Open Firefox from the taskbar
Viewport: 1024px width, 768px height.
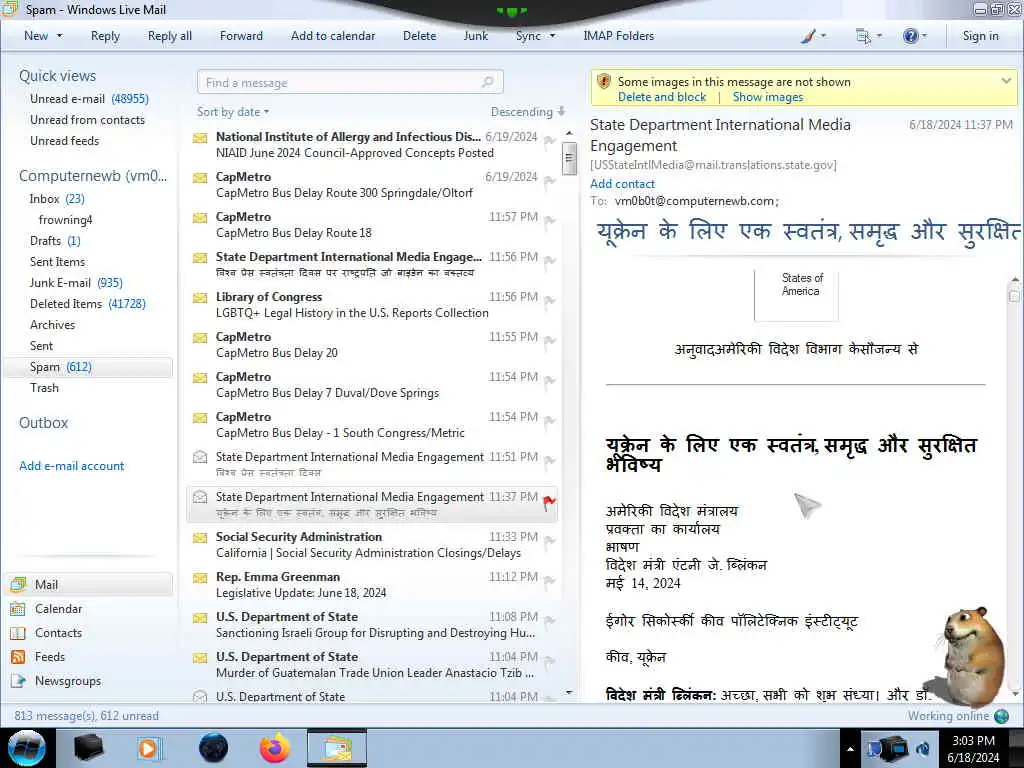tap(274, 748)
